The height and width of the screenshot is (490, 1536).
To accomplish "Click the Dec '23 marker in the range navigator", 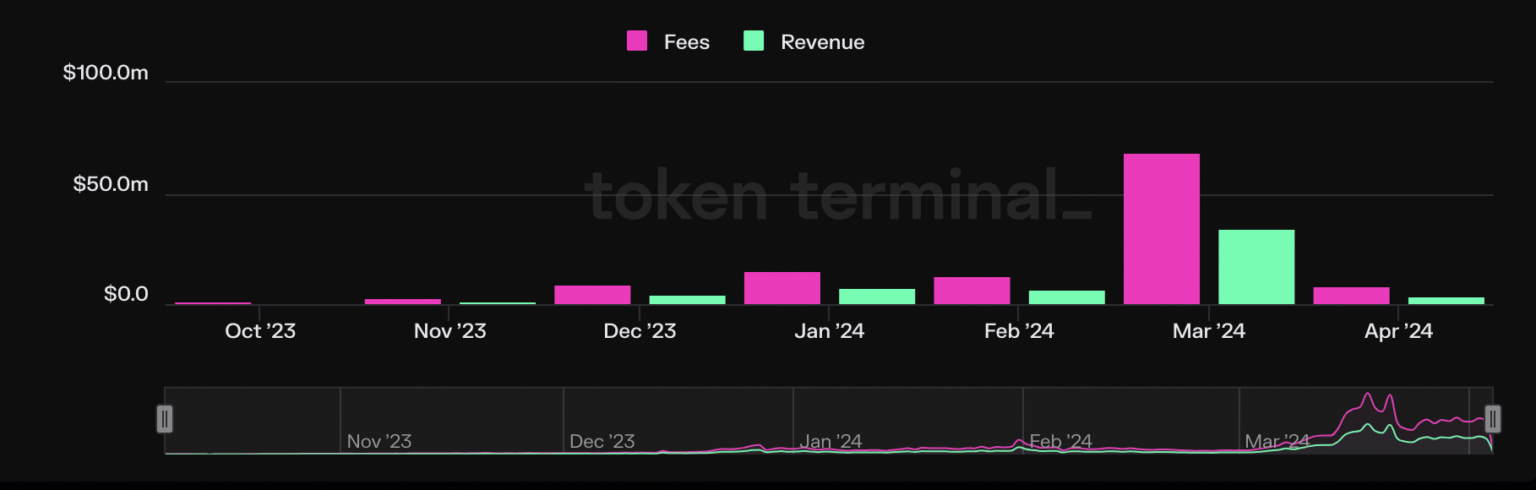I will (x=601, y=441).
